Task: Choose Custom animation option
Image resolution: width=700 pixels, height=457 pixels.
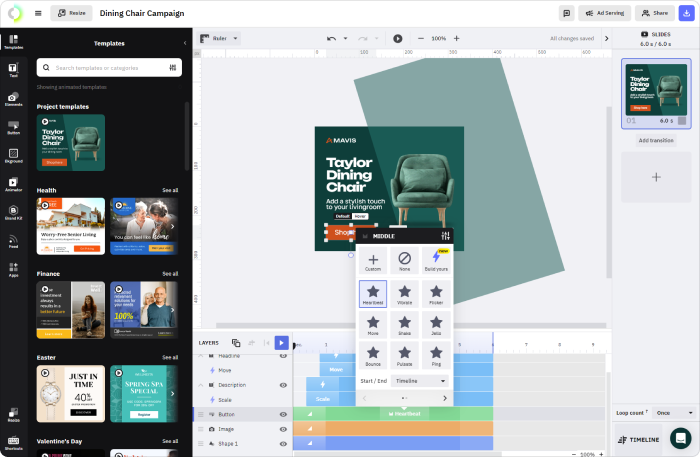Action: 373,261
